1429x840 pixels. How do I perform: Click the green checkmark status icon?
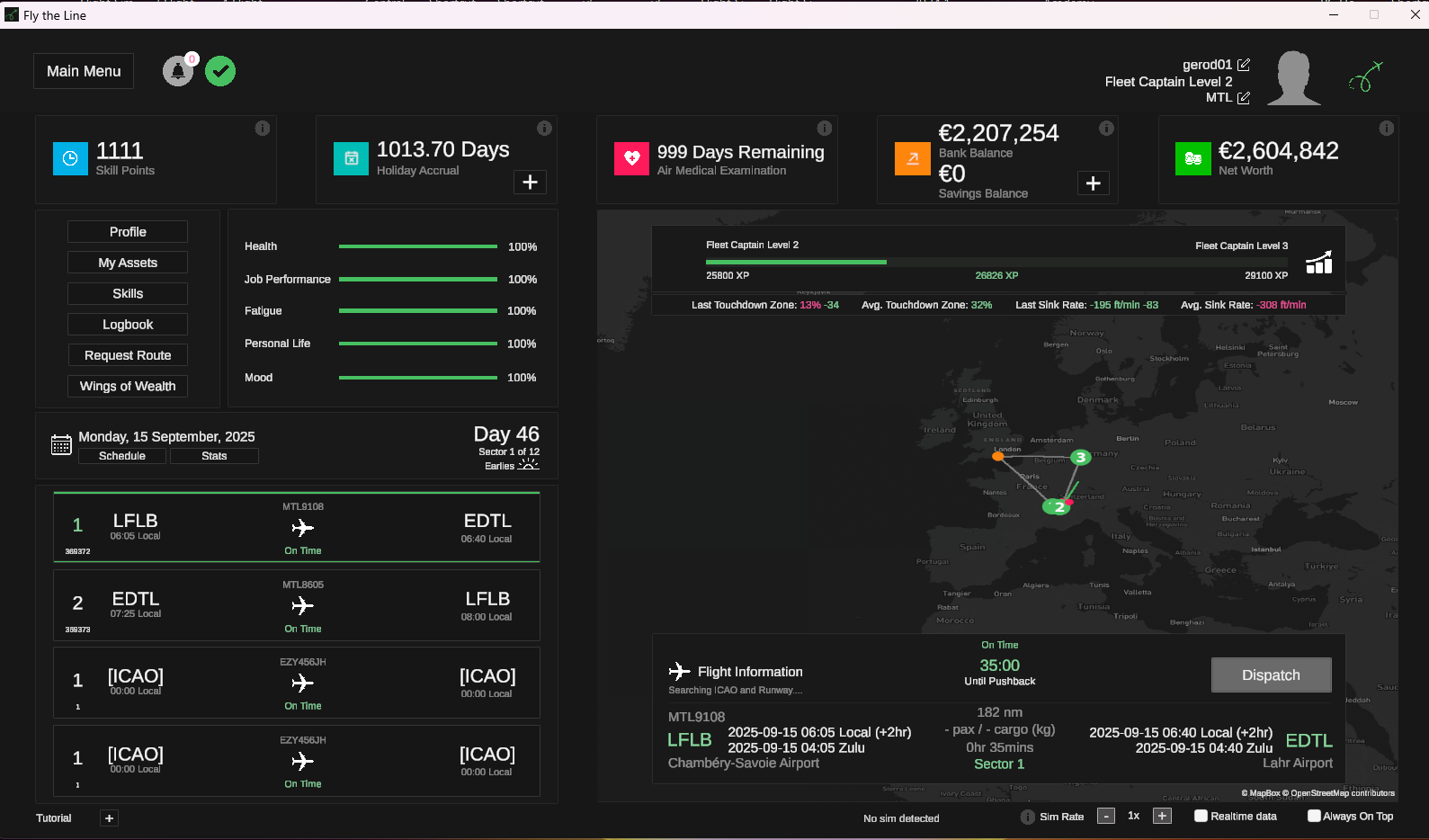(220, 71)
